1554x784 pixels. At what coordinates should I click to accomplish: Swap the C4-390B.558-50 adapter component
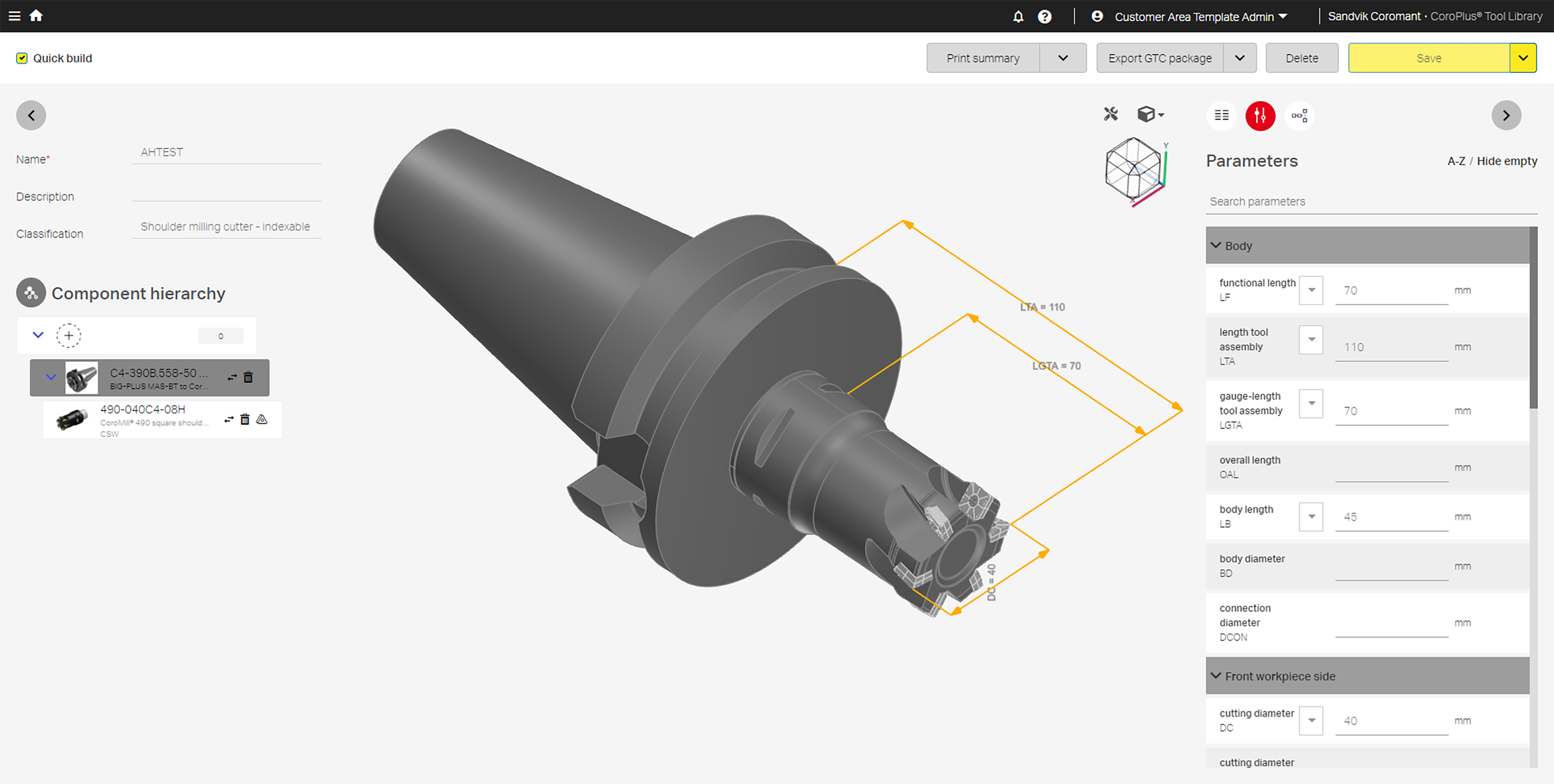232,378
